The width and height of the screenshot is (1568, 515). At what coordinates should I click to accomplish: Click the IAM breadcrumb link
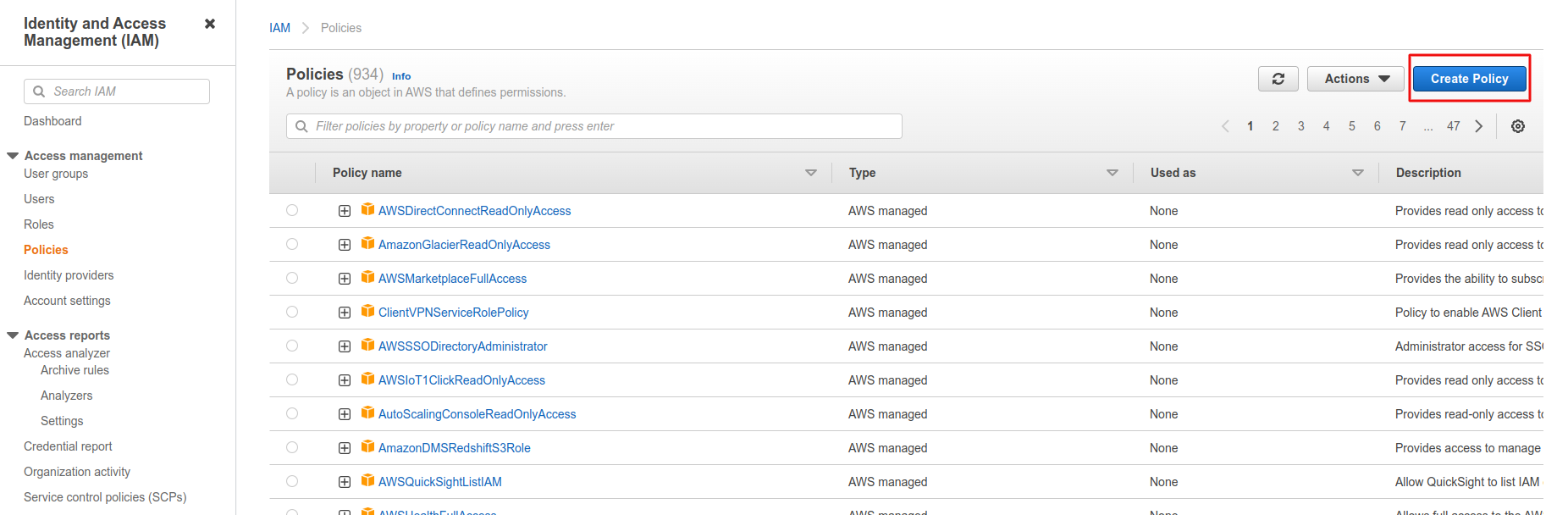tap(279, 28)
